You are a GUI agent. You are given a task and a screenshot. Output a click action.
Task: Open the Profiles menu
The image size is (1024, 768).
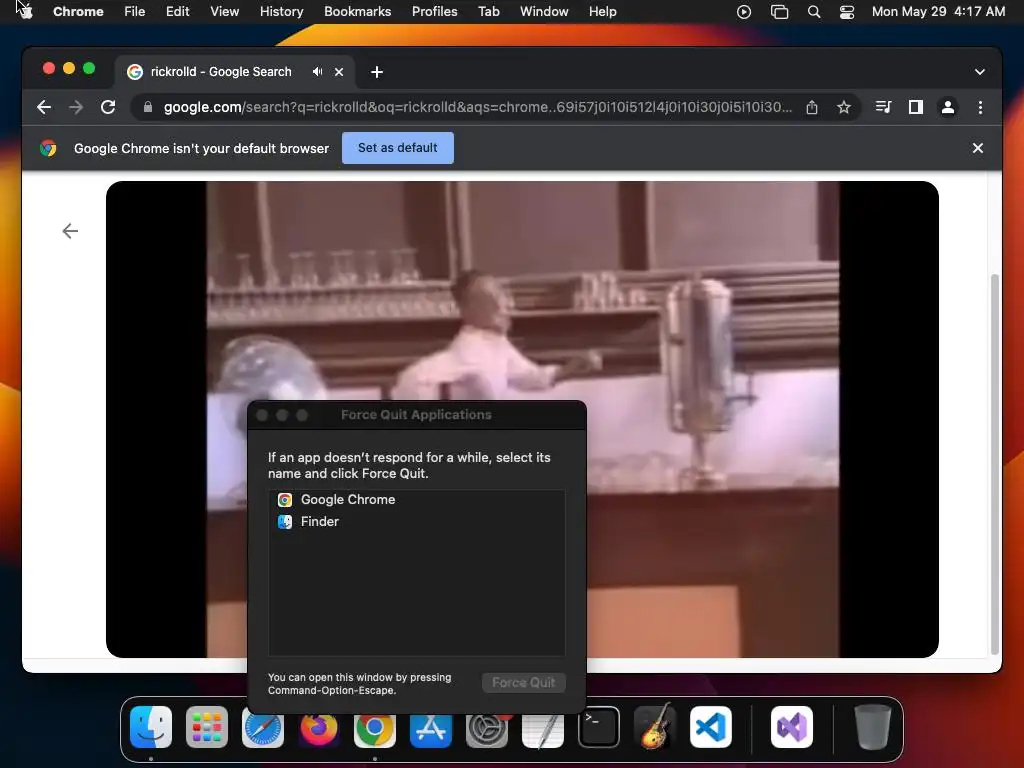point(434,11)
